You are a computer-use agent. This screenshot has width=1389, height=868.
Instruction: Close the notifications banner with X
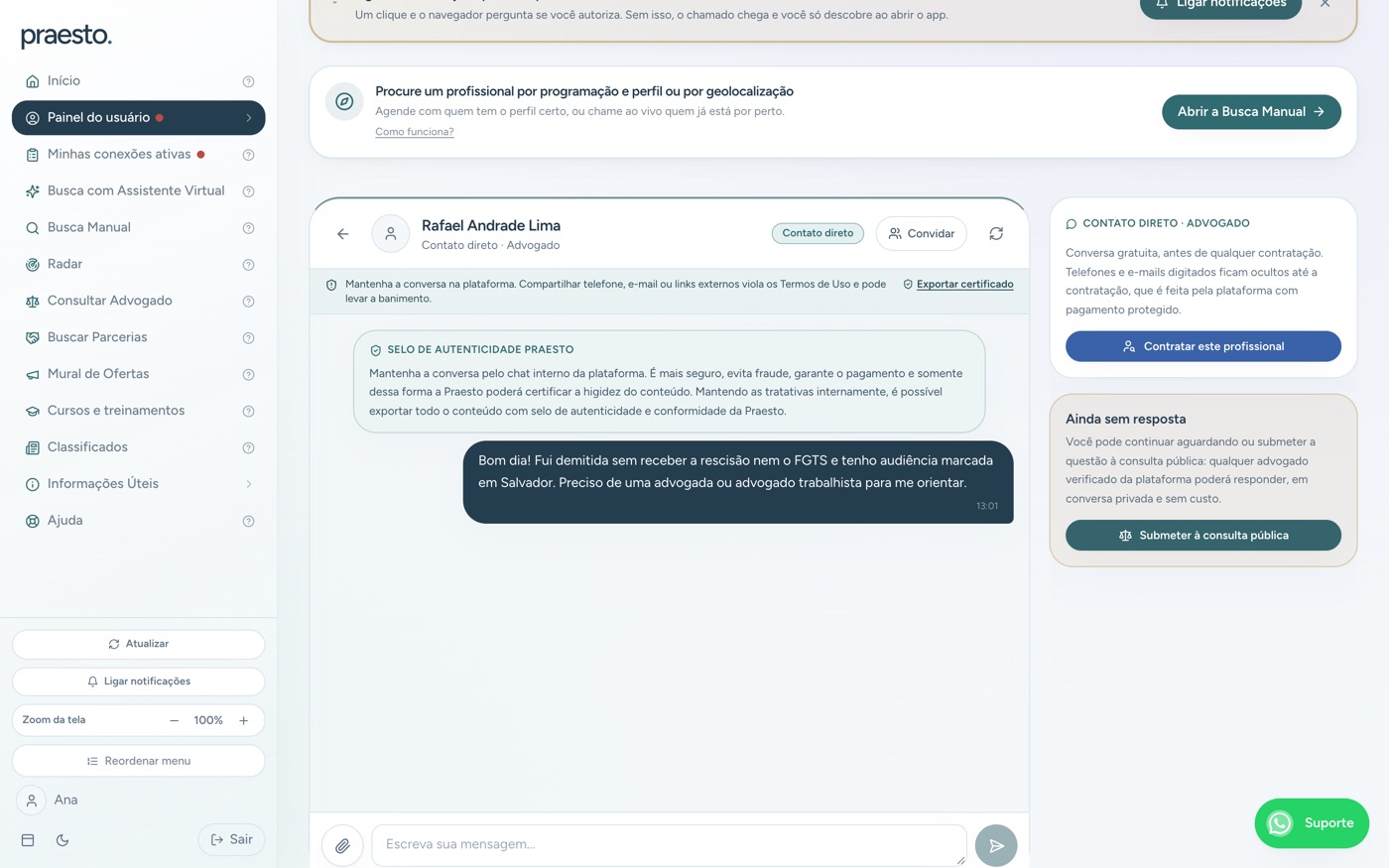pos(1326,4)
